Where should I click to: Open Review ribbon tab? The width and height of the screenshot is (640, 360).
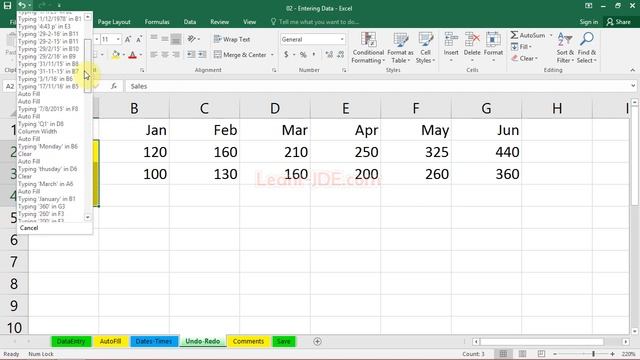click(220, 22)
